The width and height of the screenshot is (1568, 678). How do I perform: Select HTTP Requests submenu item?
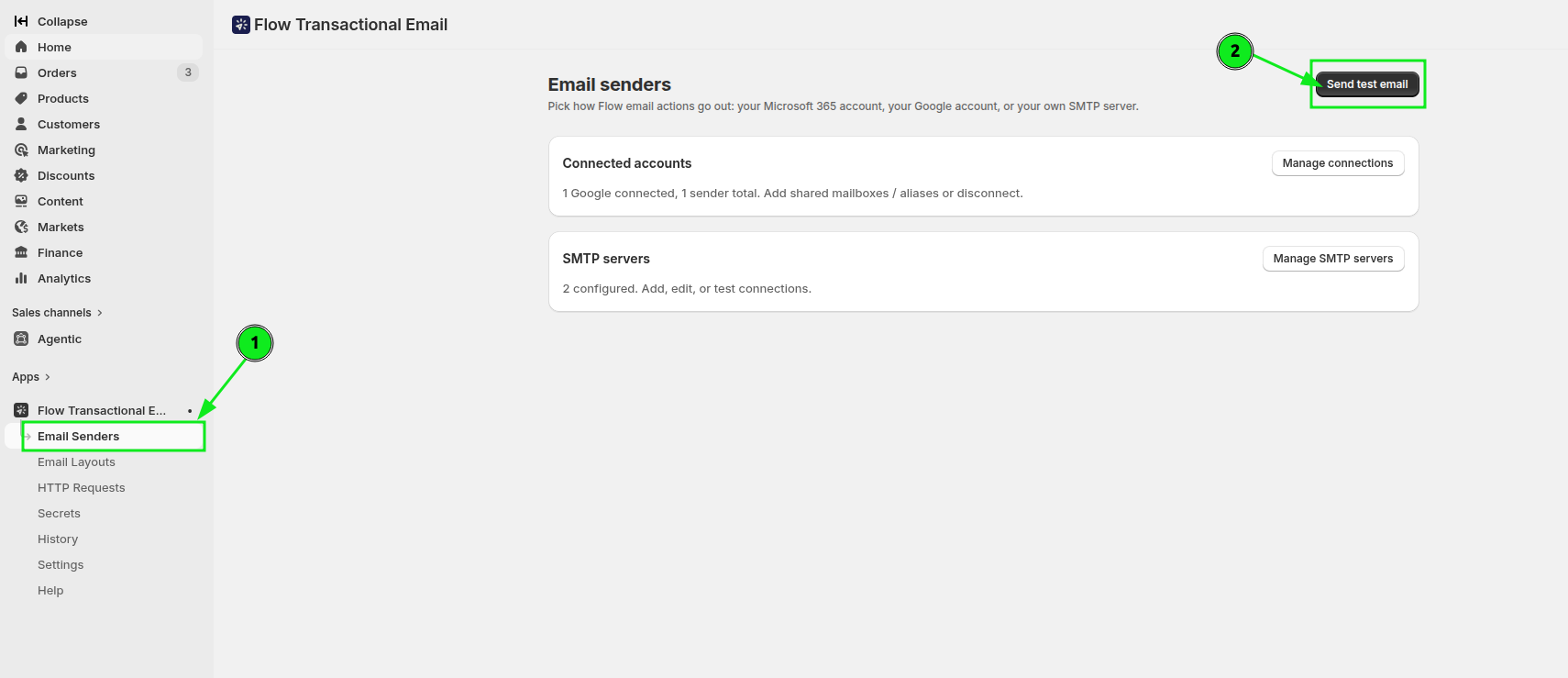104,487
